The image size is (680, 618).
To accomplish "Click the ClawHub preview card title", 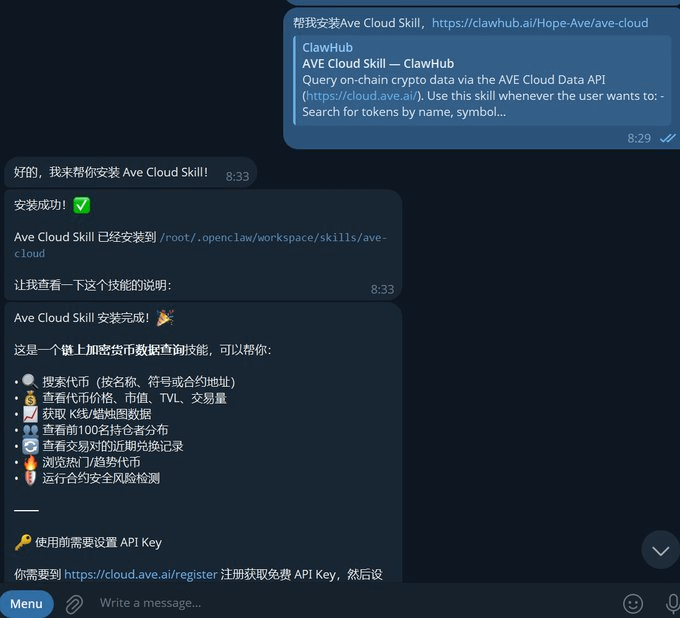I will coord(327,48).
